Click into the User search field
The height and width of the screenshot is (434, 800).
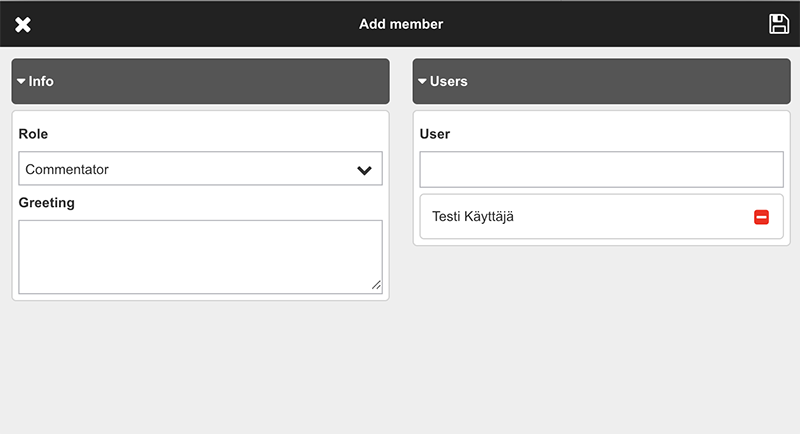point(600,170)
